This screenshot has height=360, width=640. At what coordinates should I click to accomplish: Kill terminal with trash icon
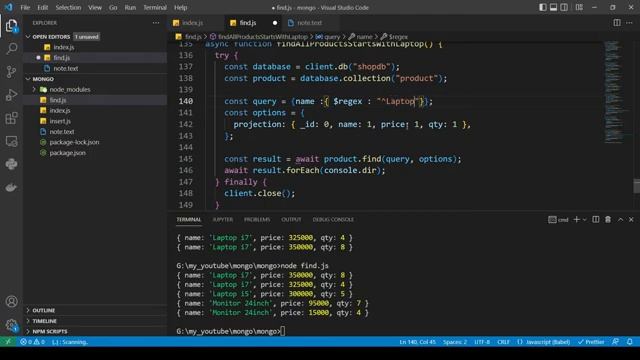(608, 220)
